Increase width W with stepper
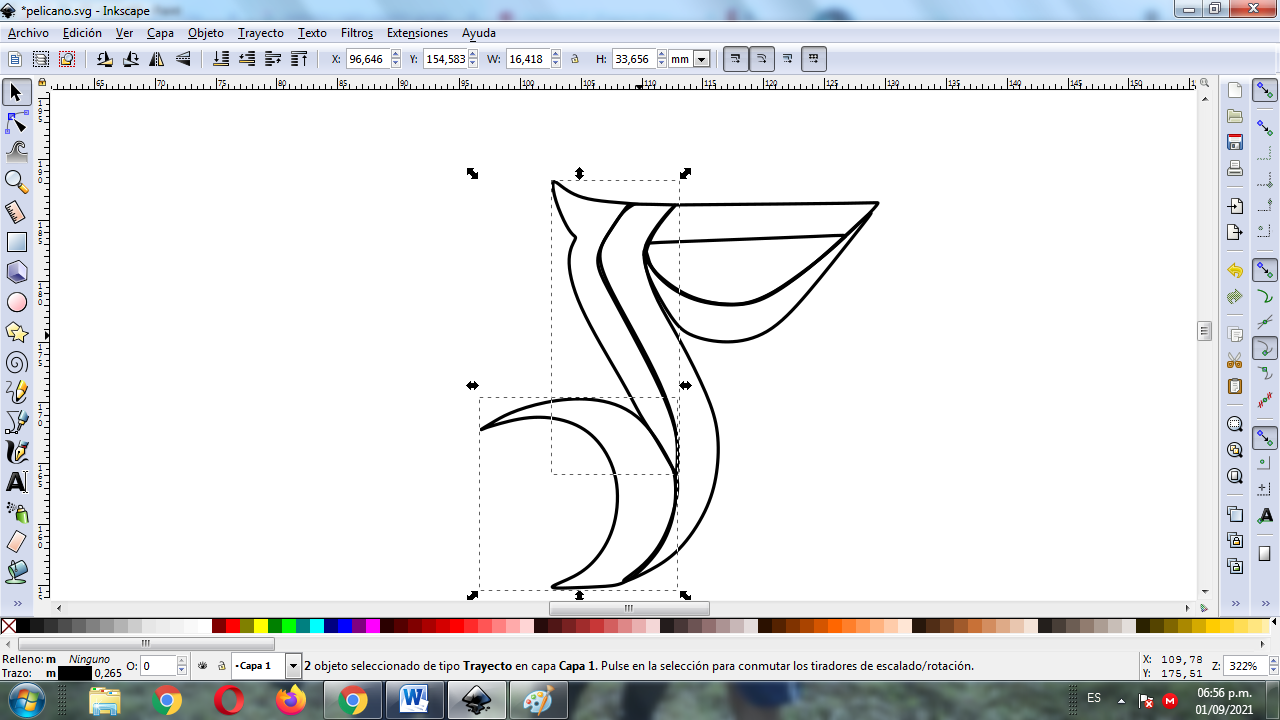The image size is (1280, 720). (555, 55)
